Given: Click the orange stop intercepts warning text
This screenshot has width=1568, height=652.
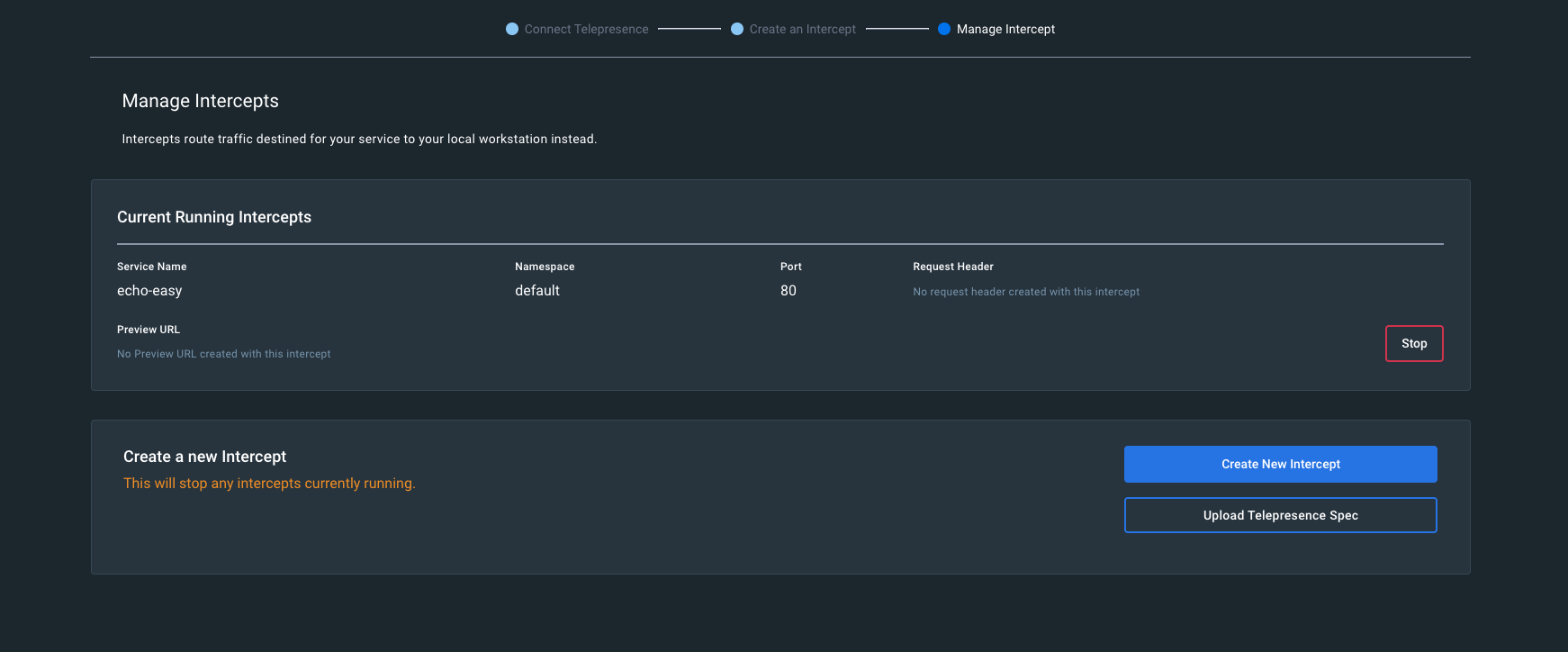Looking at the screenshot, I should point(269,484).
